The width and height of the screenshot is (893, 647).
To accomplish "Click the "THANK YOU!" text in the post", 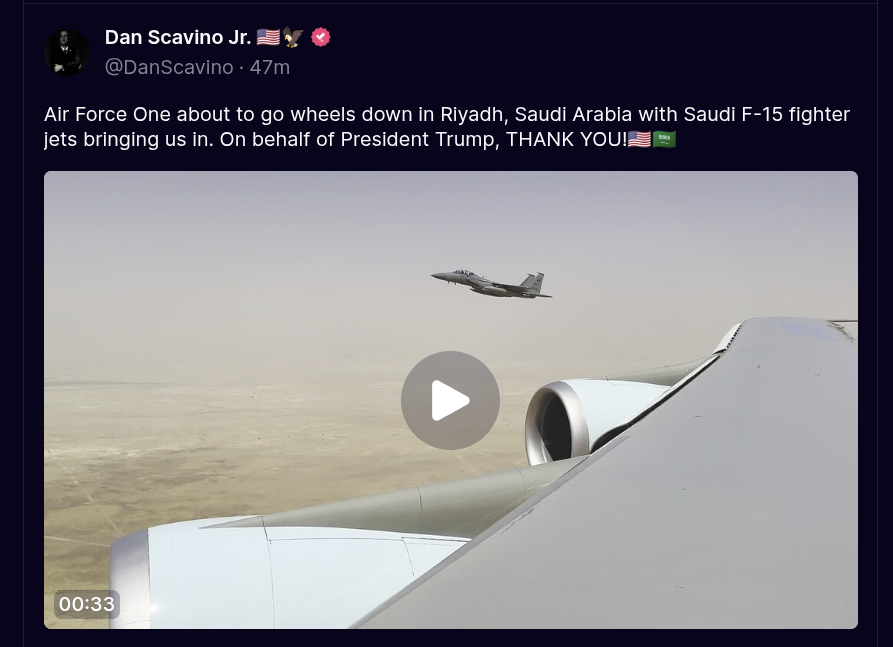I will (x=566, y=140).
